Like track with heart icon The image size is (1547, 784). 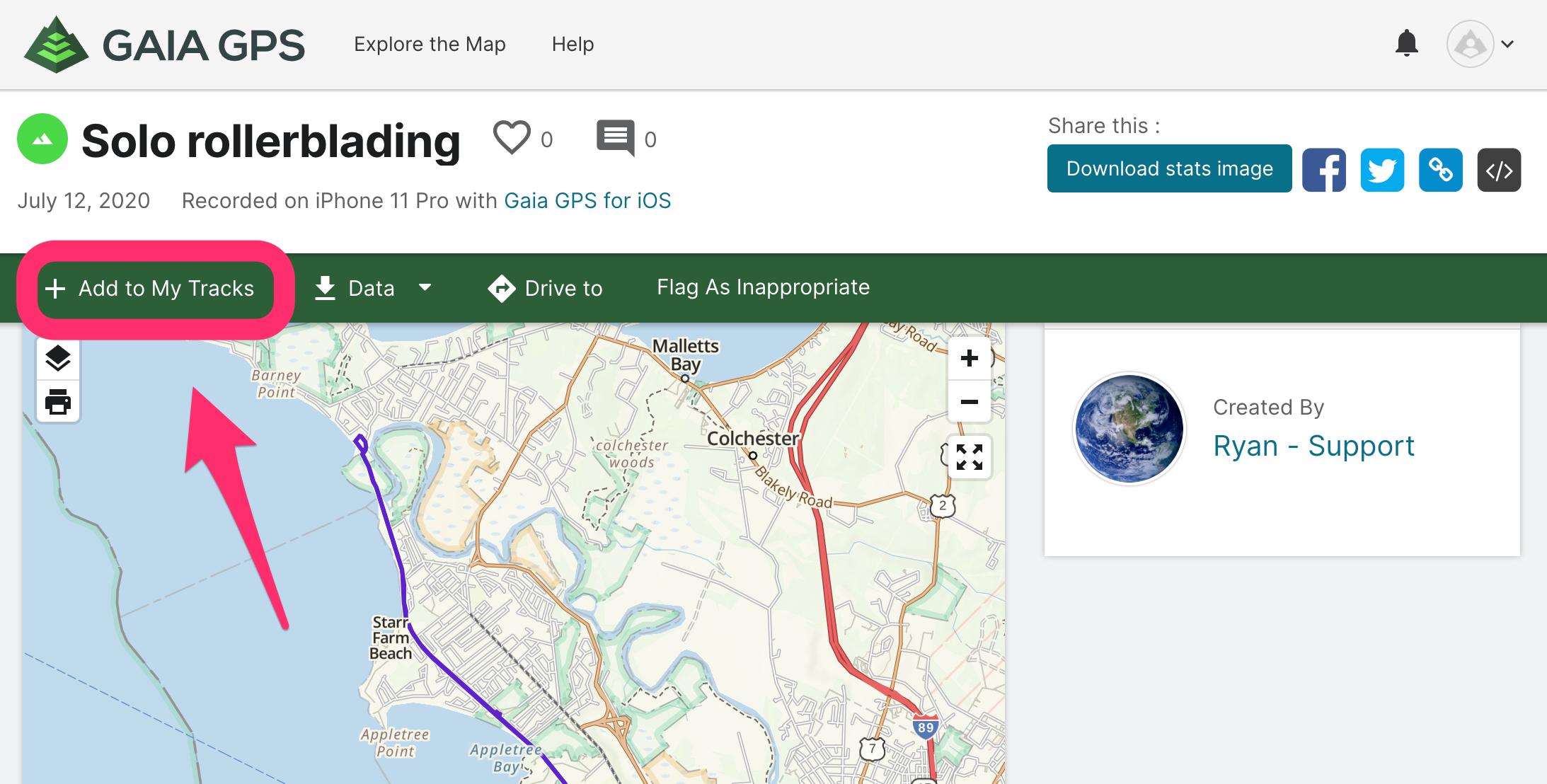[x=512, y=138]
